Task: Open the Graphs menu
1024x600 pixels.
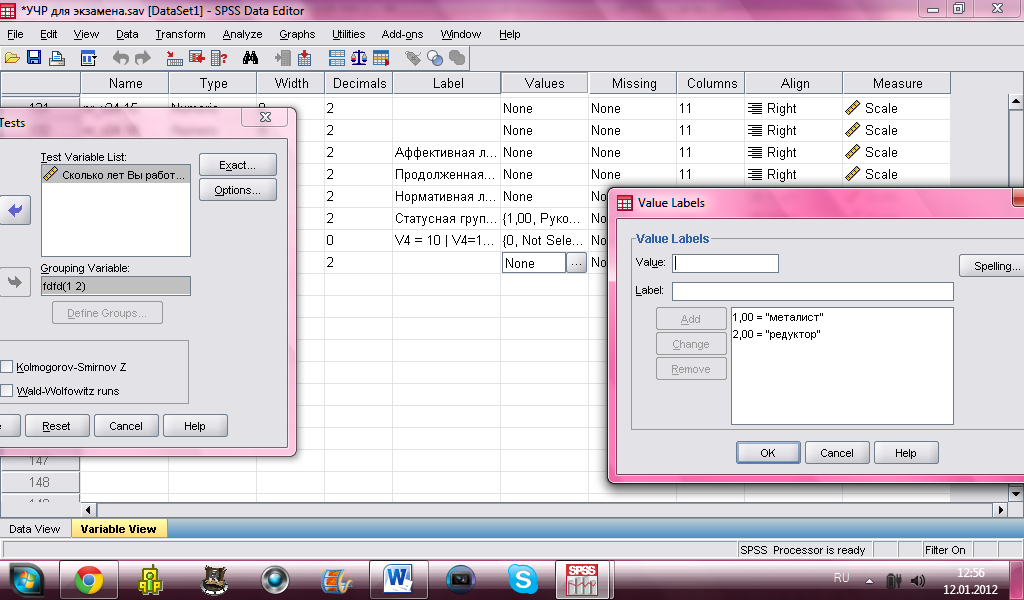Action: tap(297, 34)
